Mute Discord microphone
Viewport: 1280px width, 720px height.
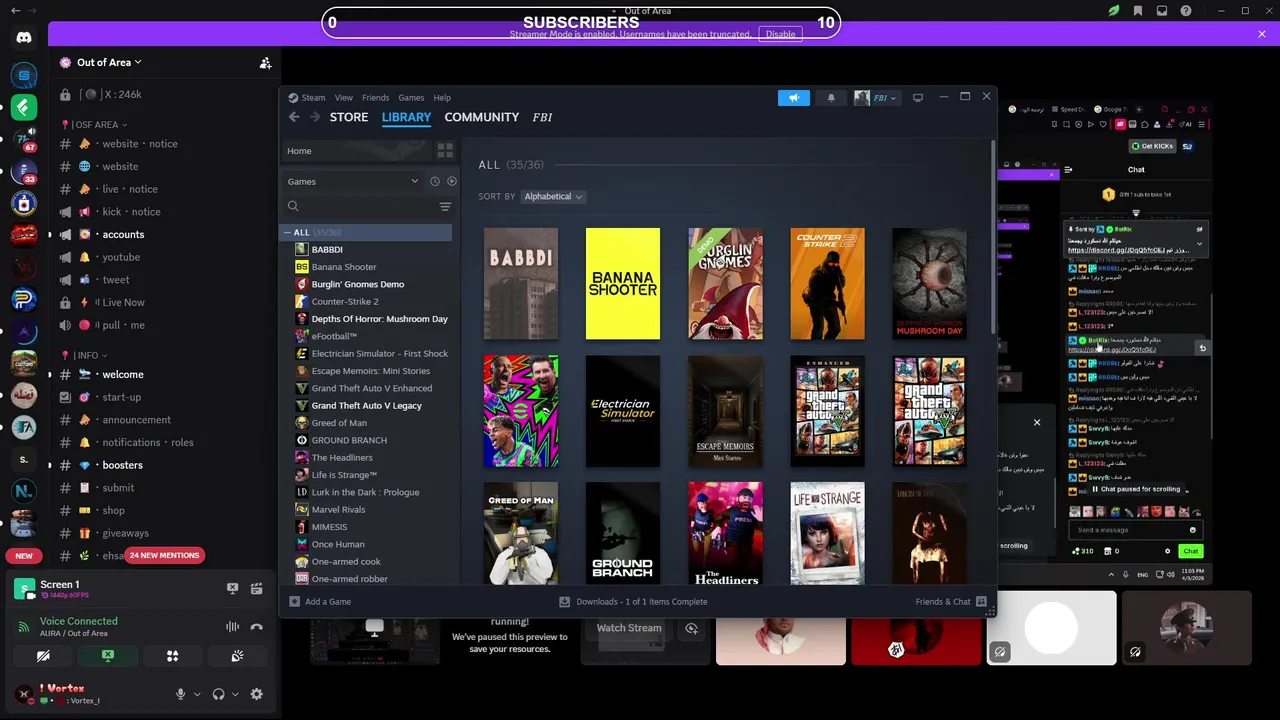click(181, 694)
